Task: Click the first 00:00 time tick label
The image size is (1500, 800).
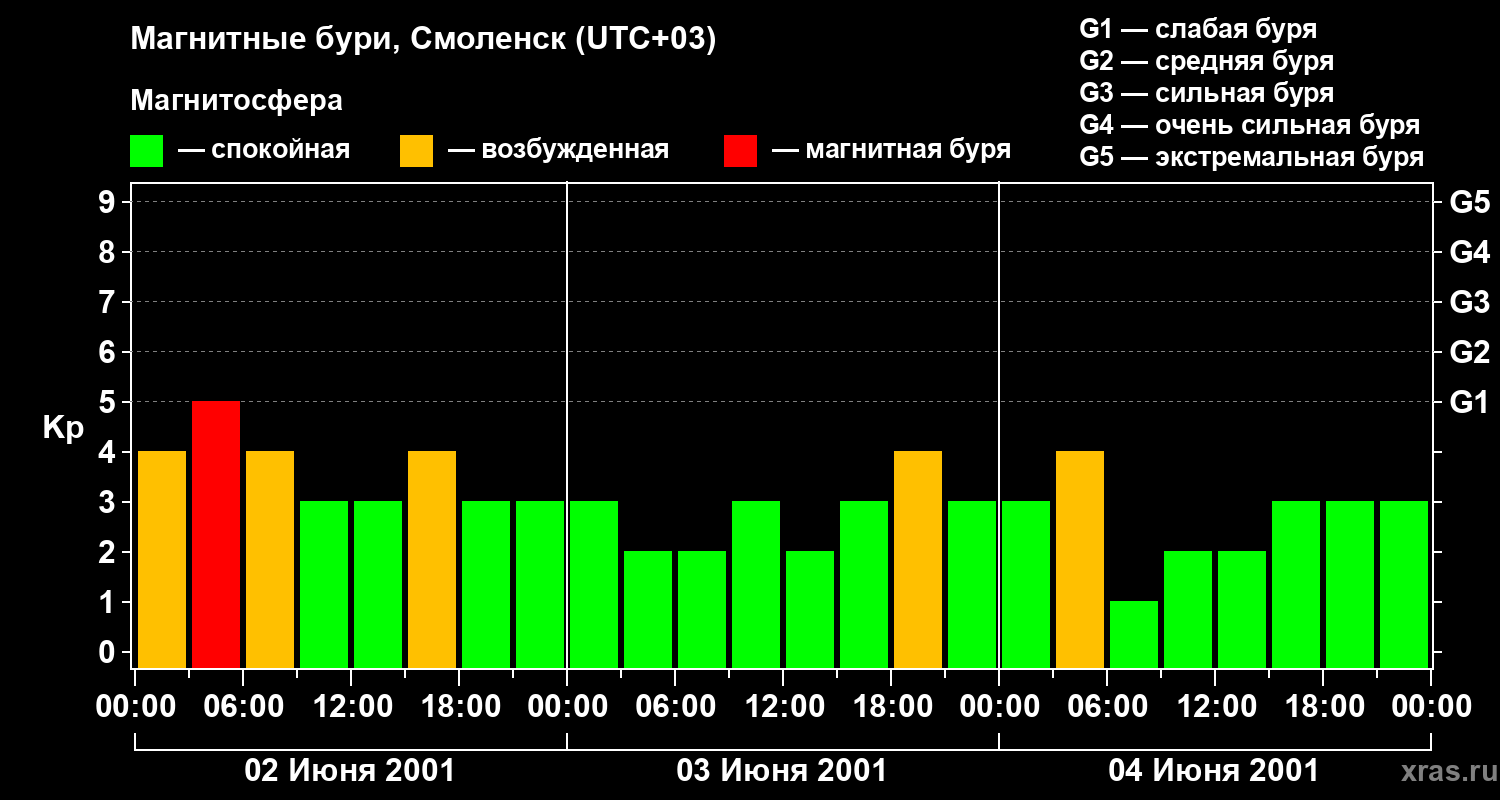Action: [x=134, y=707]
